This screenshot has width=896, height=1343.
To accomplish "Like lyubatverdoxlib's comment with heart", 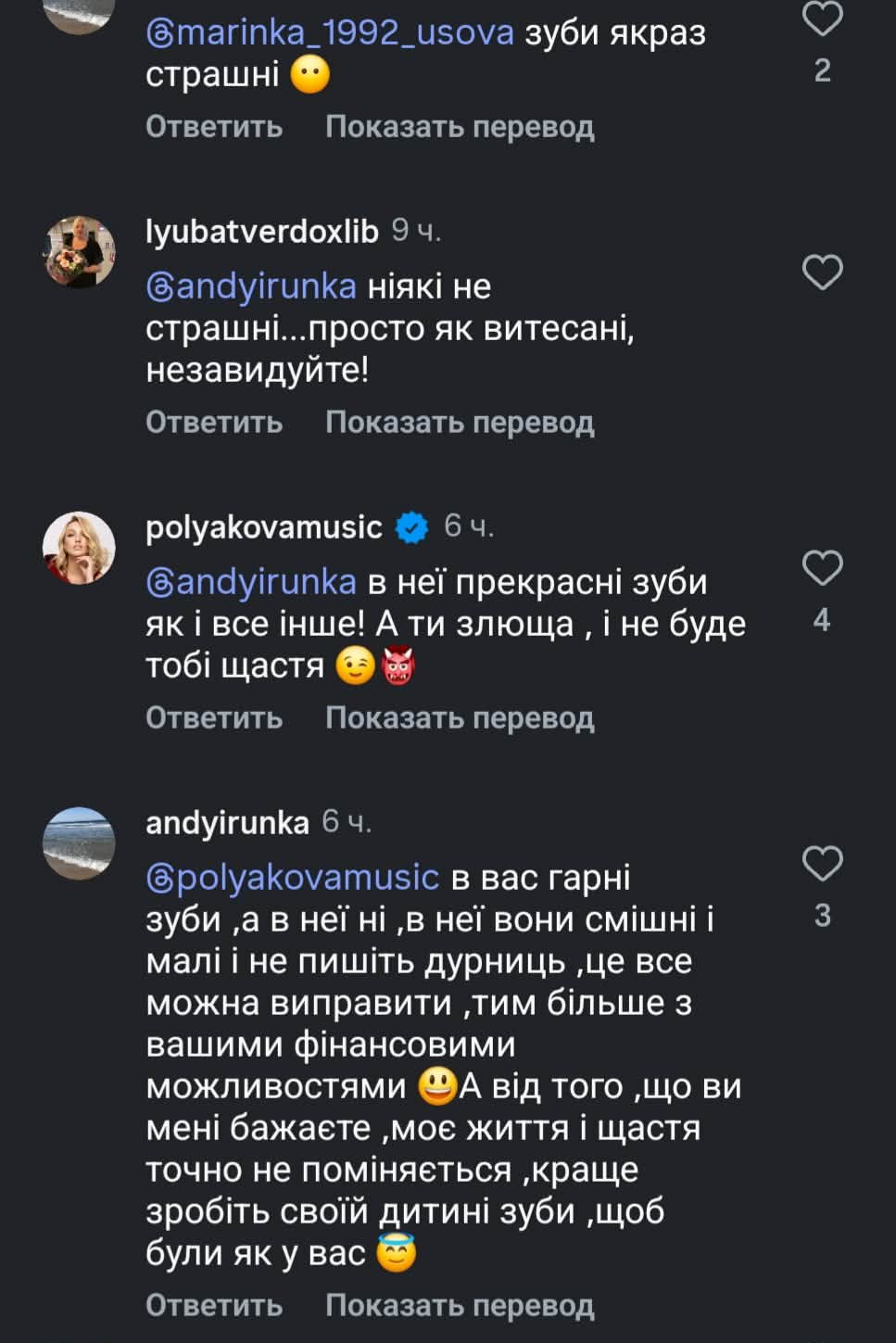I will 822,273.
